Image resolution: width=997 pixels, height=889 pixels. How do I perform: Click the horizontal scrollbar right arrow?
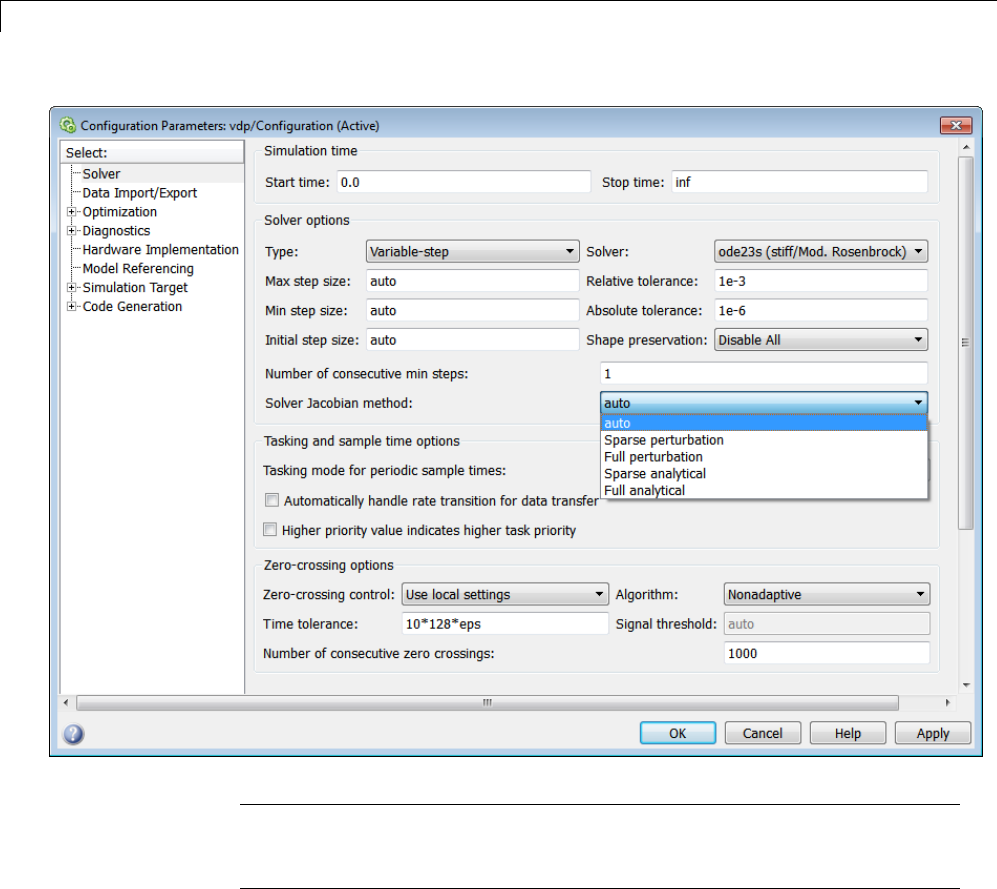pyautogui.click(x=947, y=703)
